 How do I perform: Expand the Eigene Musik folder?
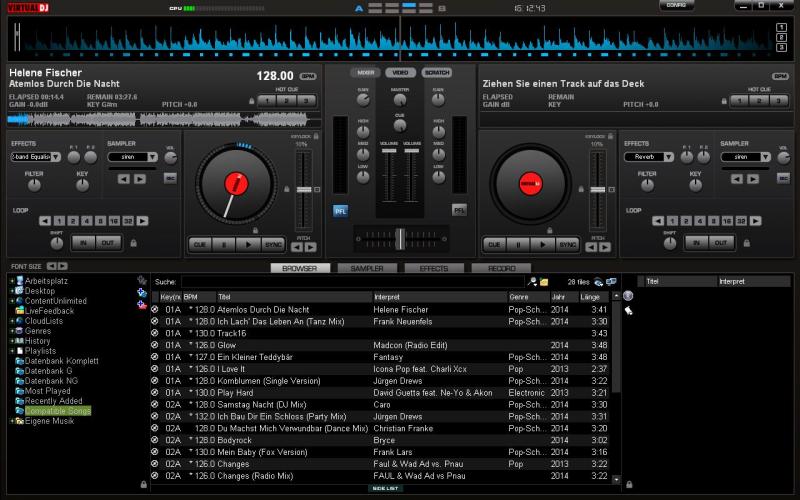click(x=12, y=421)
